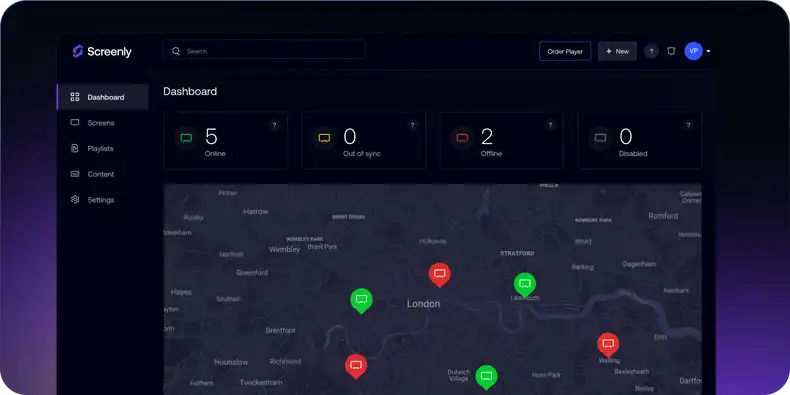
Task: Click the 'Brentford' map label
Action: point(281,331)
